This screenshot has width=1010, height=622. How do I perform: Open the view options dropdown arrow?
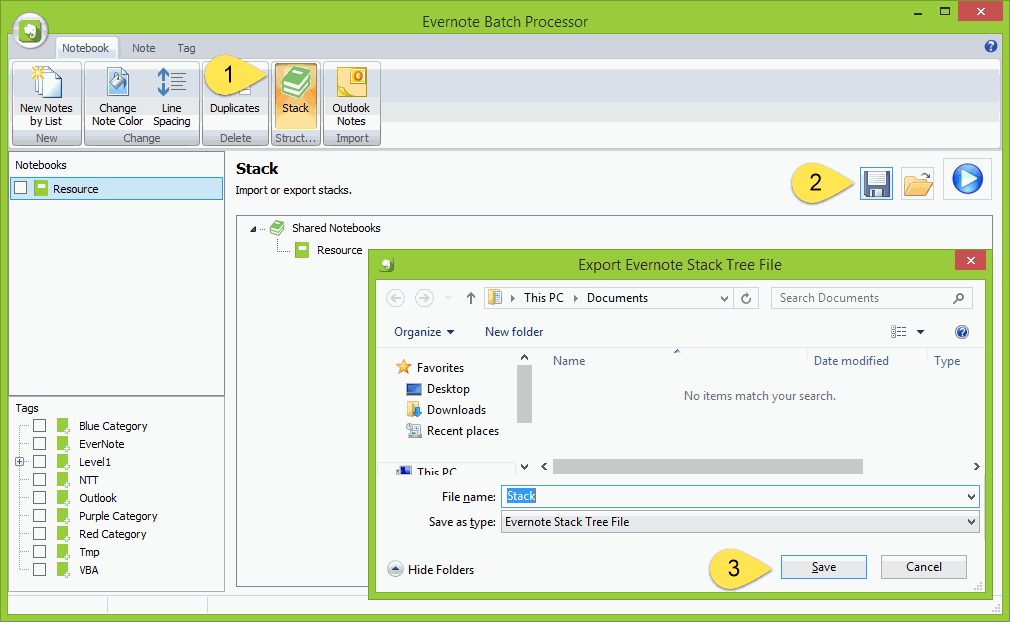pos(920,332)
